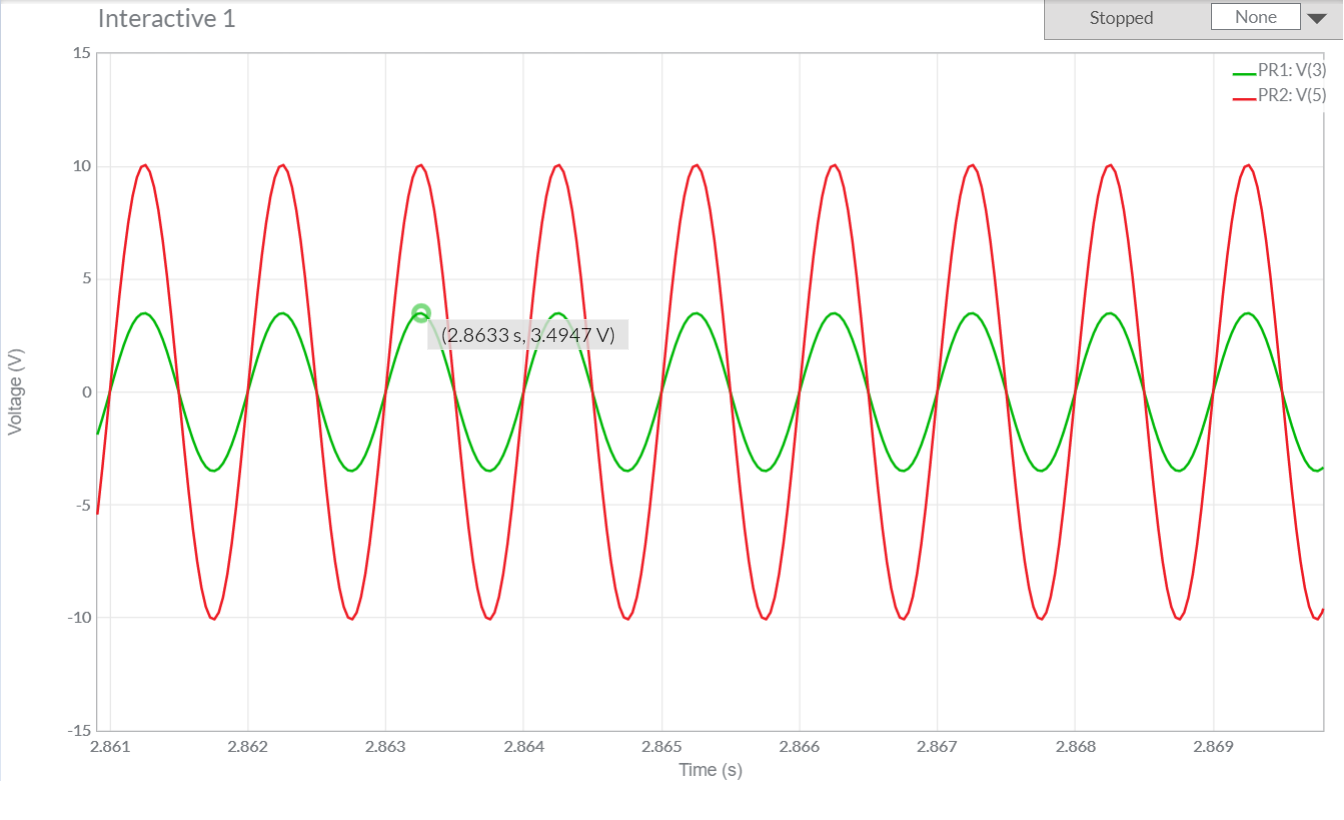Screen dimensions: 1344x820
Task: Click the 2.861 time axis tick
Action: coord(110,746)
